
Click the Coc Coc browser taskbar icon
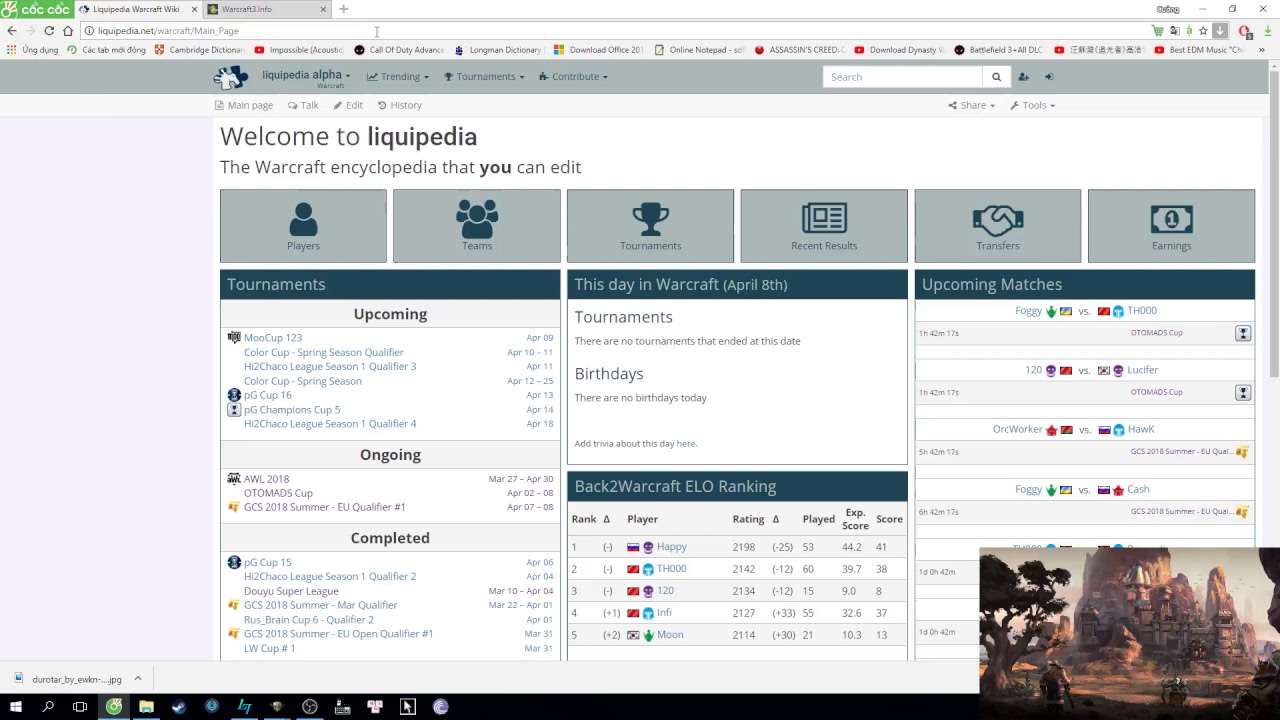click(114, 707)
